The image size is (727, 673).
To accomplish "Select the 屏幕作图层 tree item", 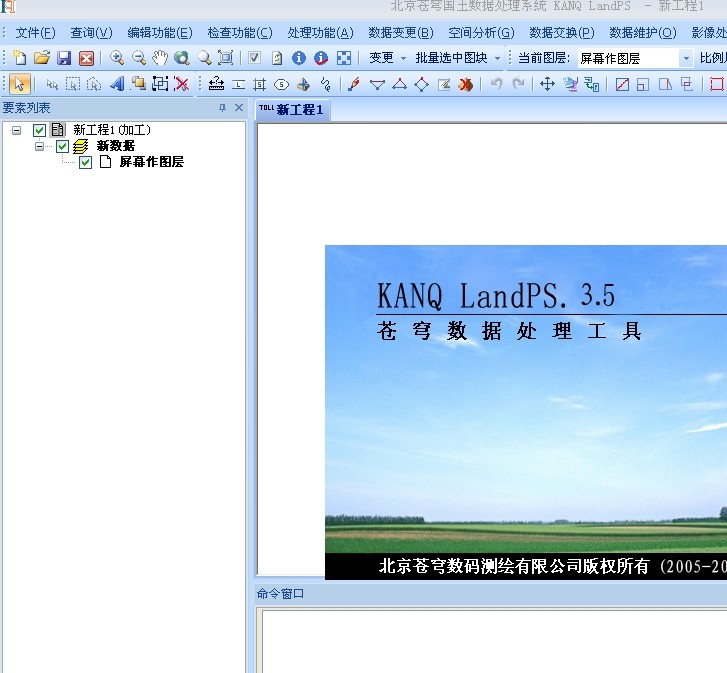I will coord(152,162).
